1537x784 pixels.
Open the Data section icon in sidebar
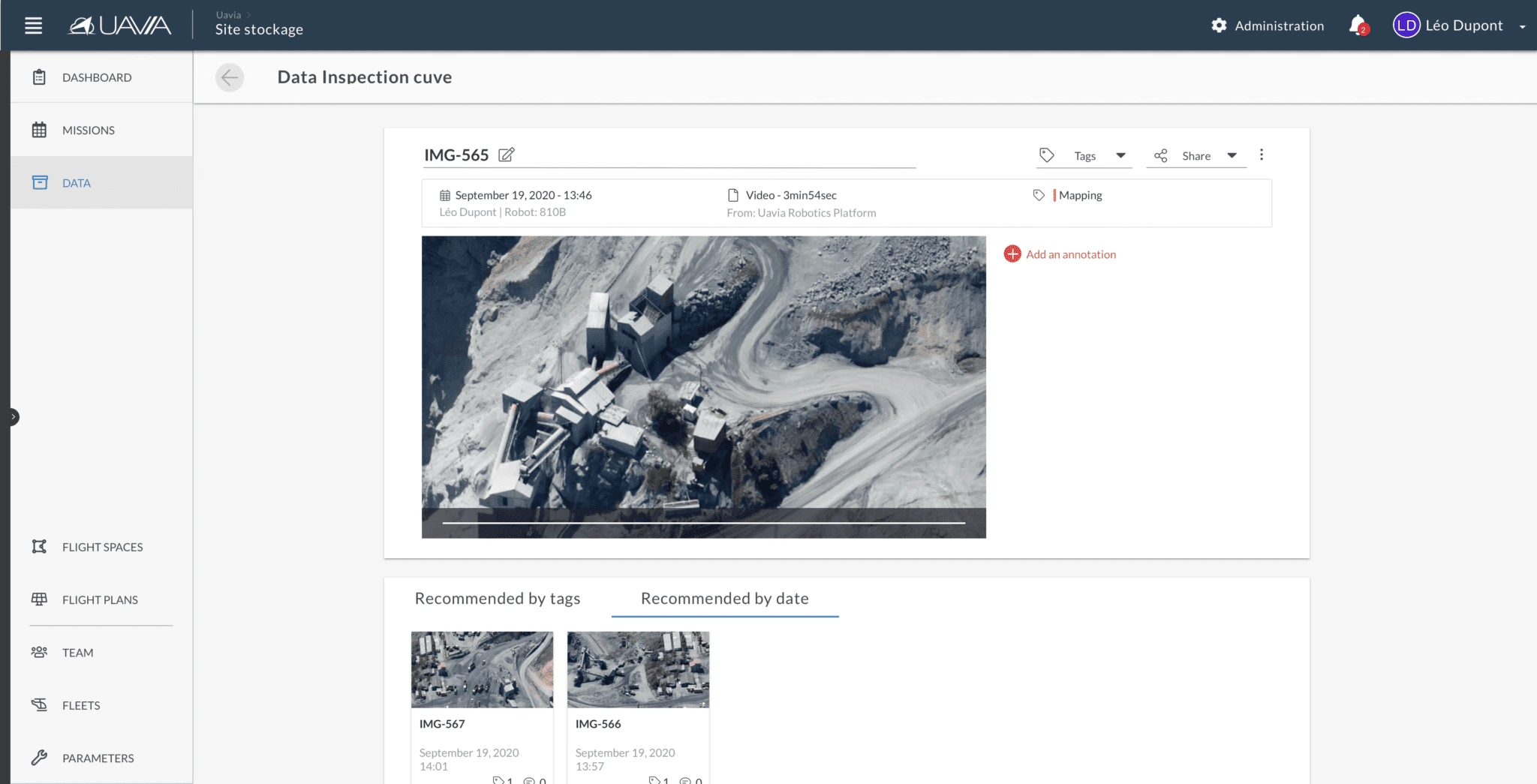(x=40, y=182)
